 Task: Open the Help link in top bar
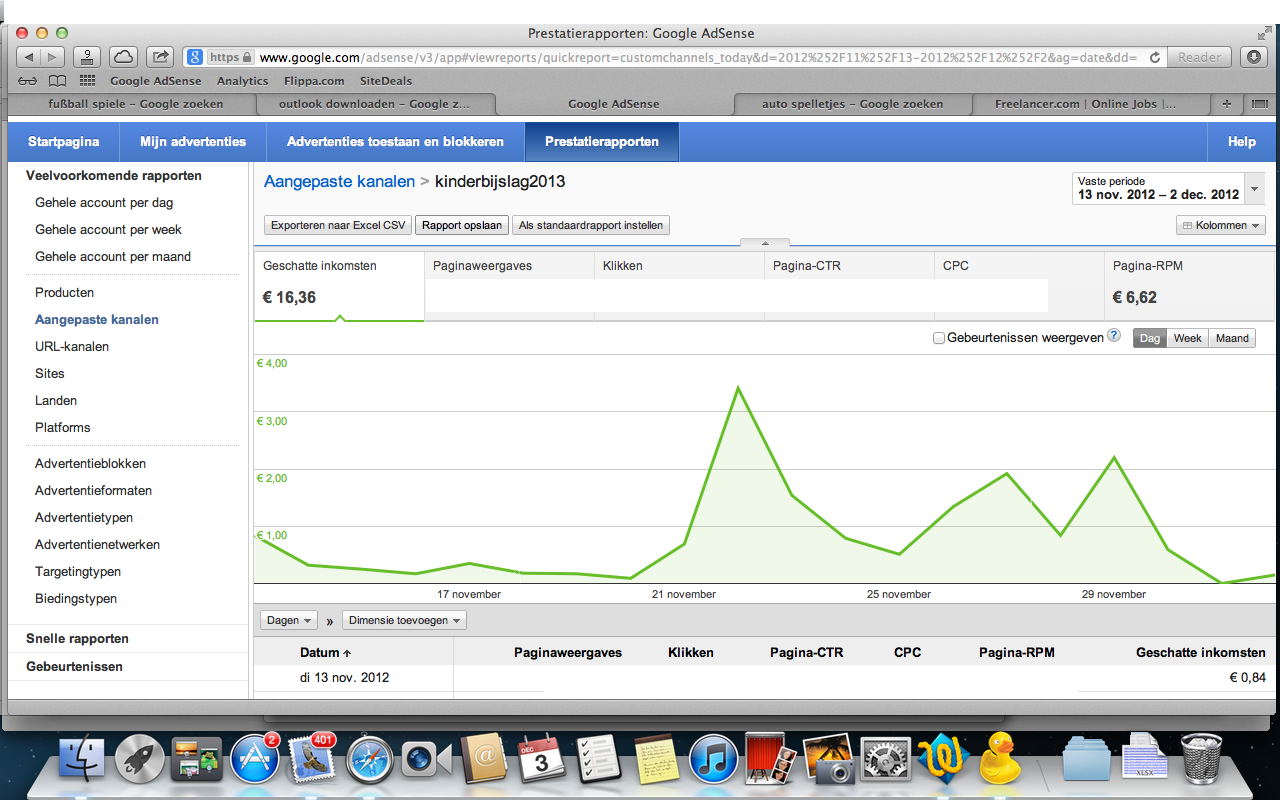(1242, 142)
